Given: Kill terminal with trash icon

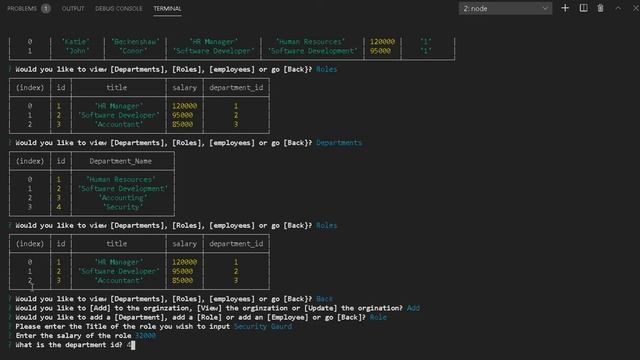Looking at the screenshot, I should (600, 8).
